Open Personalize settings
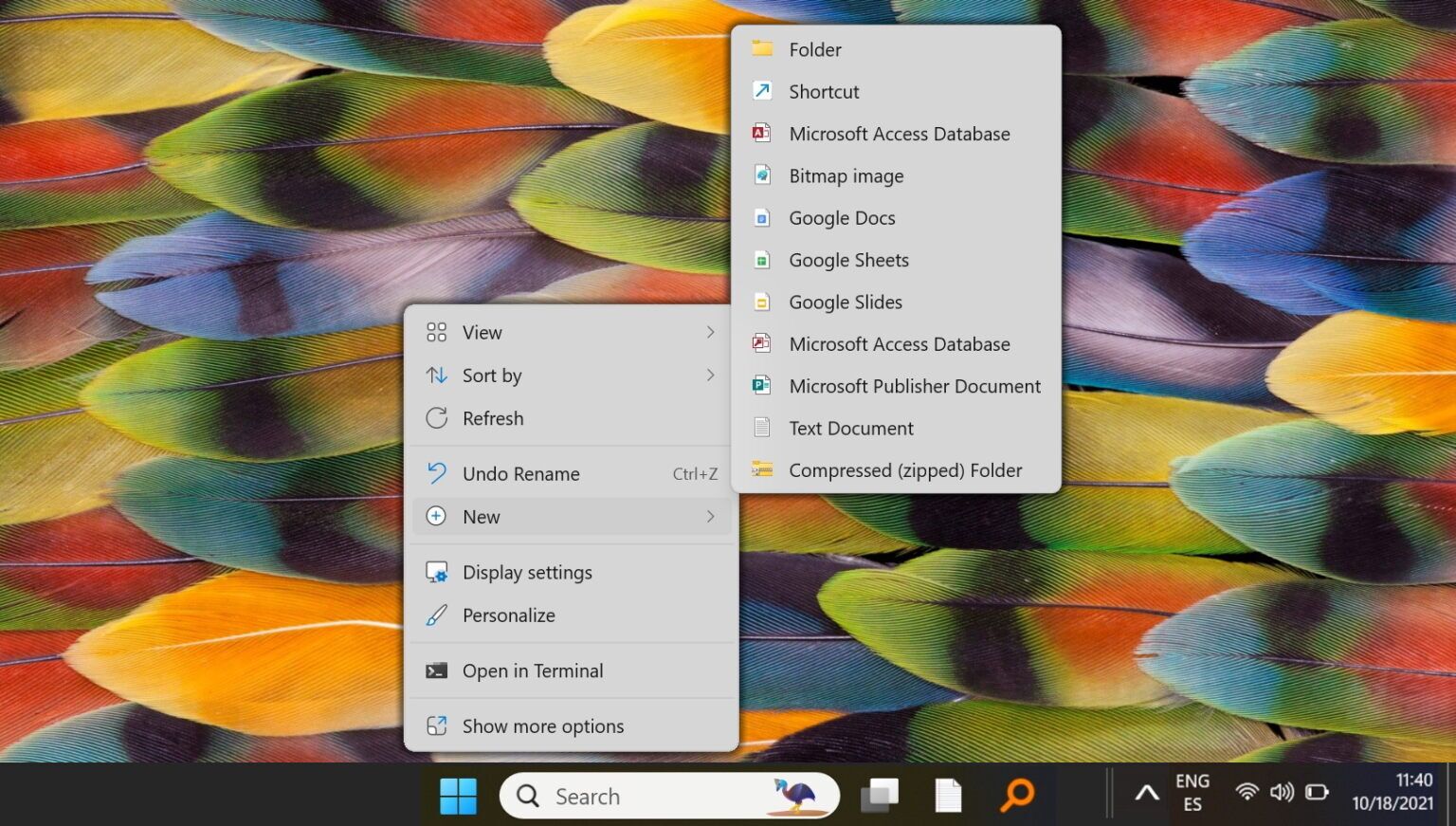Viewport: 1456px width, 826px height. click(x=508, y=615)
